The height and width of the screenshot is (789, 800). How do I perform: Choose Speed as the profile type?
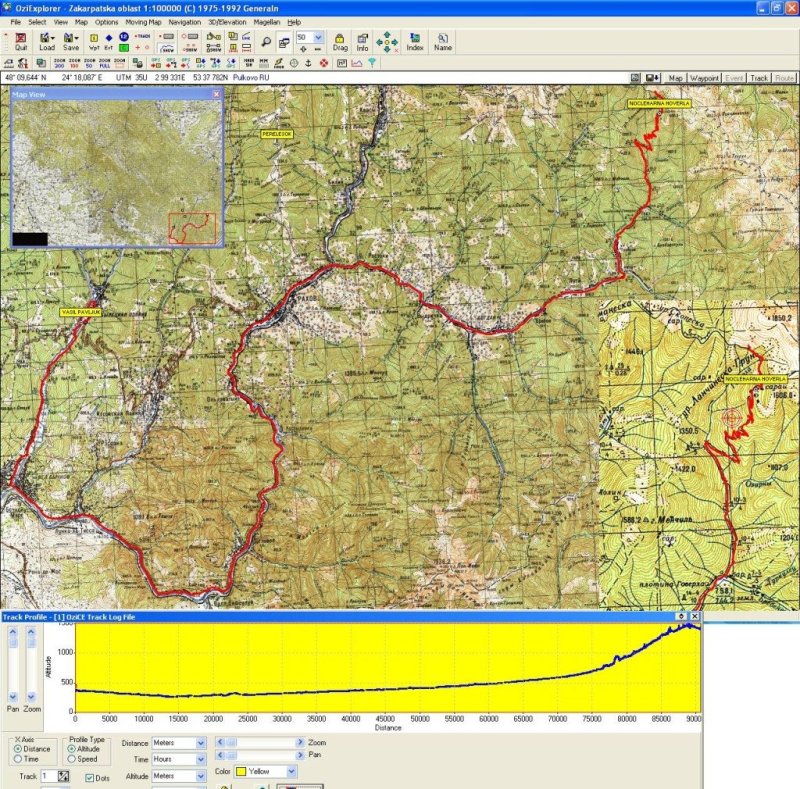[72, 759]
